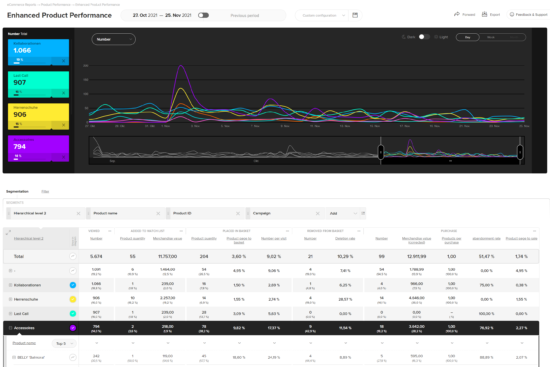This screenshot has height=367, width=550.
Task: Expand the '-' row
Action: (10, 271)
